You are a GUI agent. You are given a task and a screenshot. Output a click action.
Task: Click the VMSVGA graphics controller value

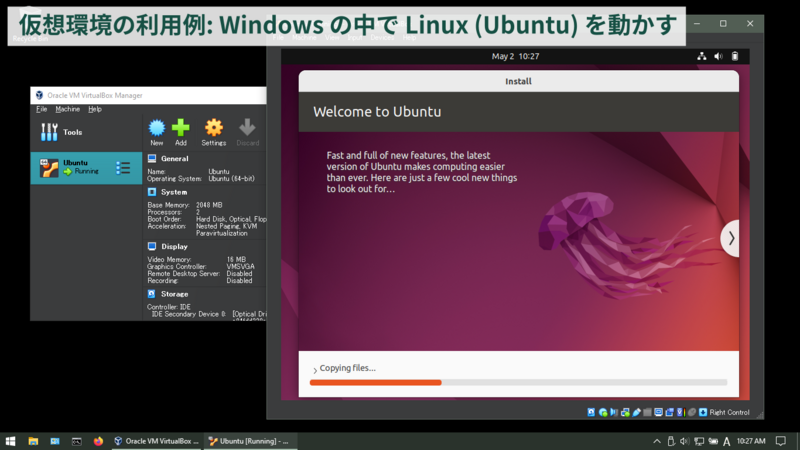pos(240,267)
